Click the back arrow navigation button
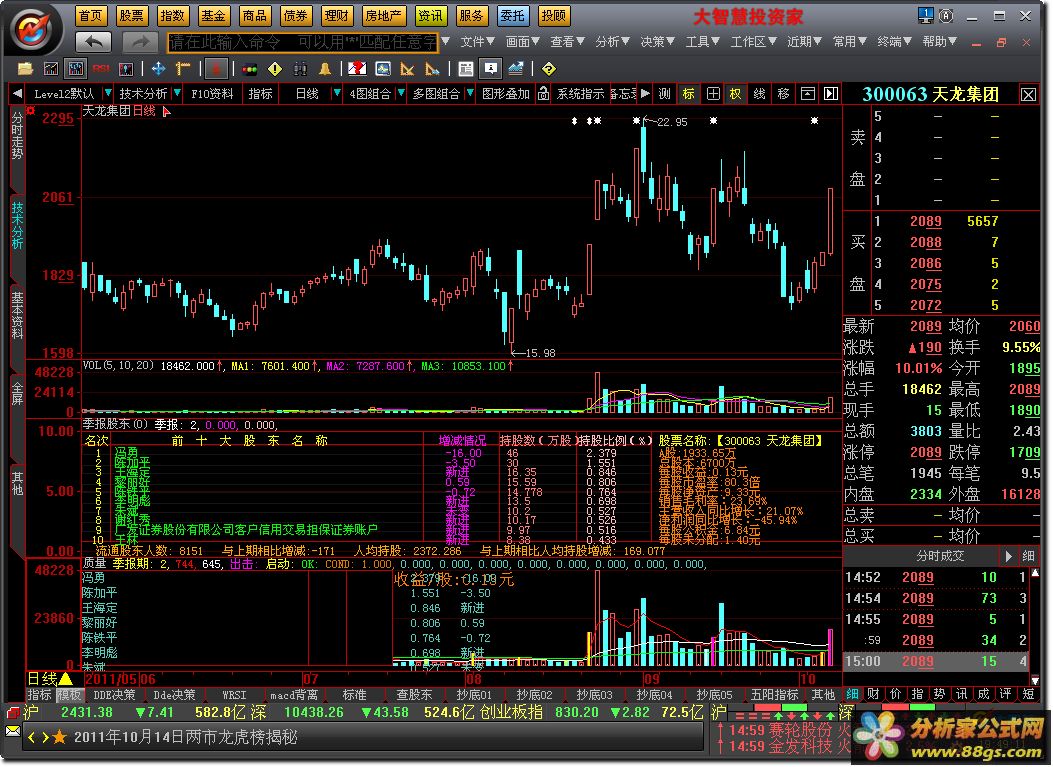The width and height of the screenshot is (1053, 767). pos(93,42)
